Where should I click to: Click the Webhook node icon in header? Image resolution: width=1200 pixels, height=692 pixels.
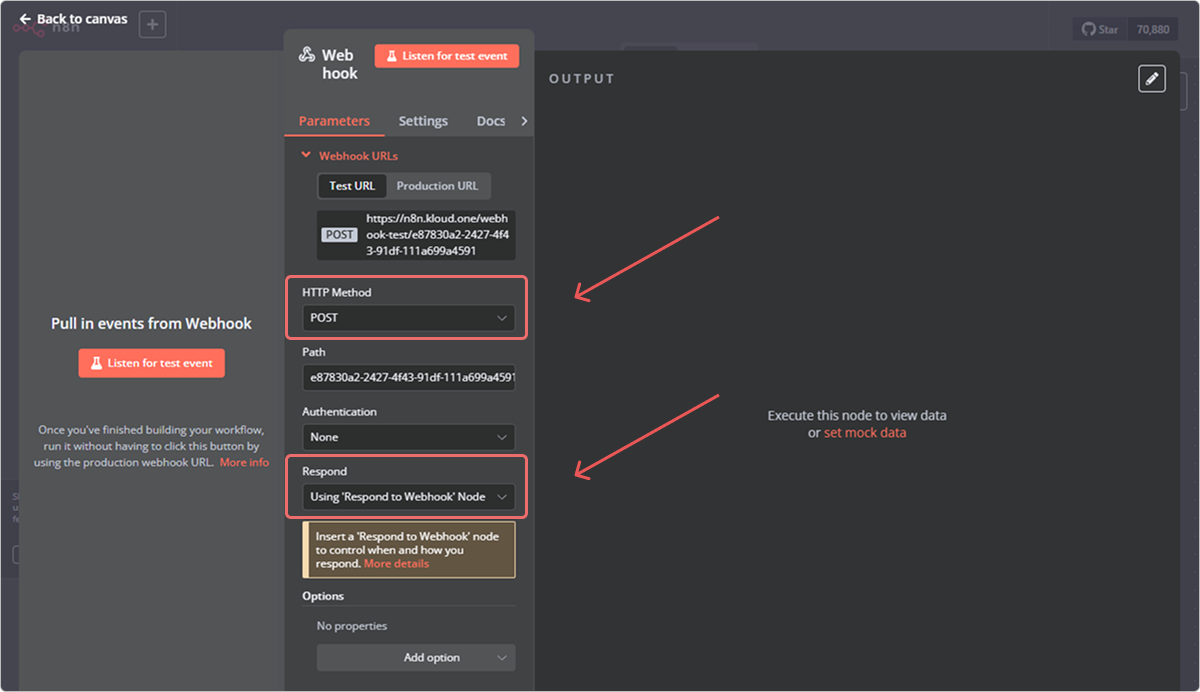[x=307, y=55]
